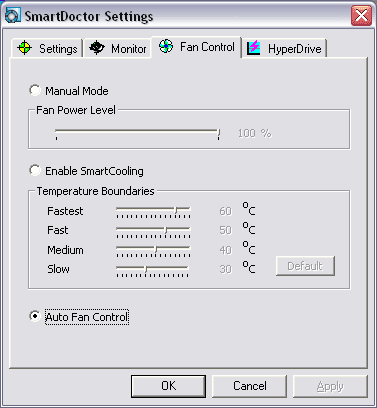Switch to the HyperDrive tab
This screenshot has height=408, width=377.
tap(284, 48)
